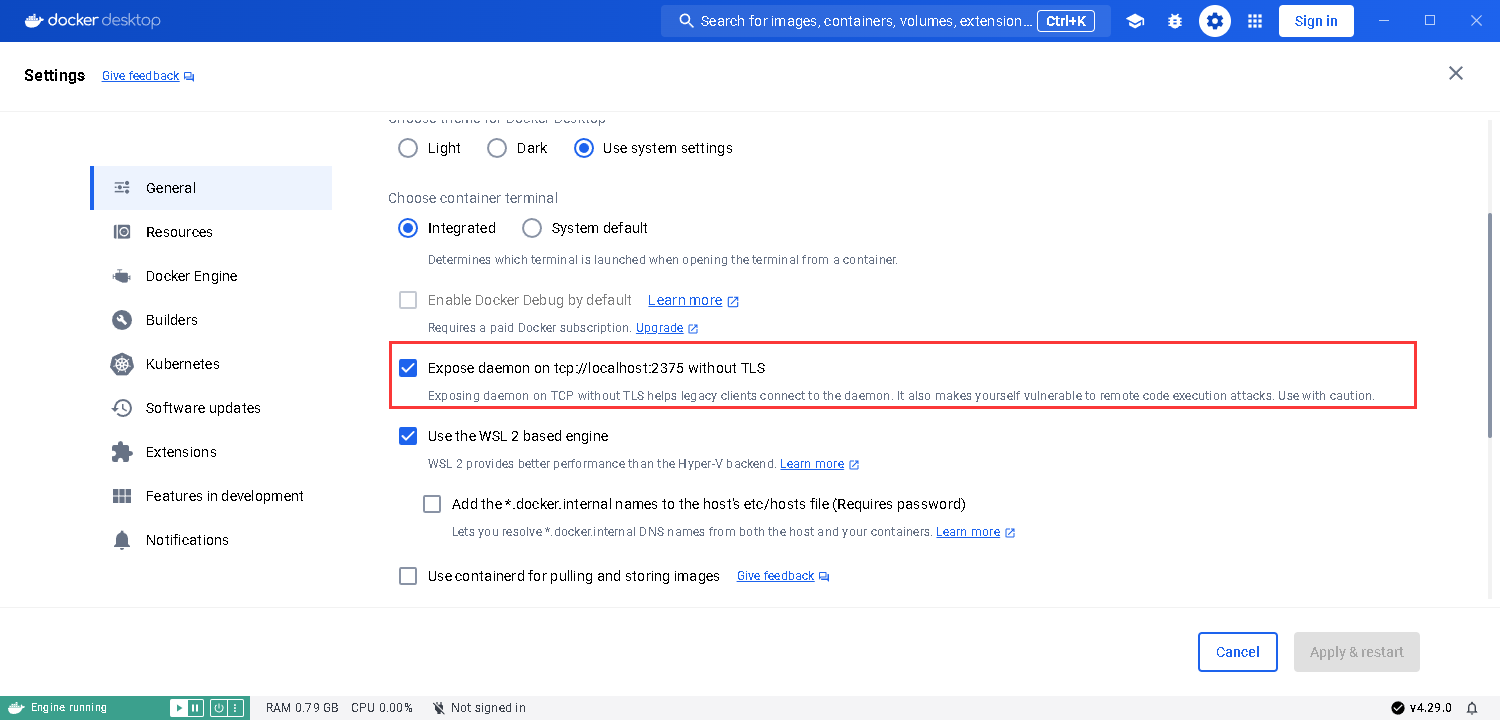Switch to the Docker Engine tab
The image size is (1500, 720).
[211, 276]
